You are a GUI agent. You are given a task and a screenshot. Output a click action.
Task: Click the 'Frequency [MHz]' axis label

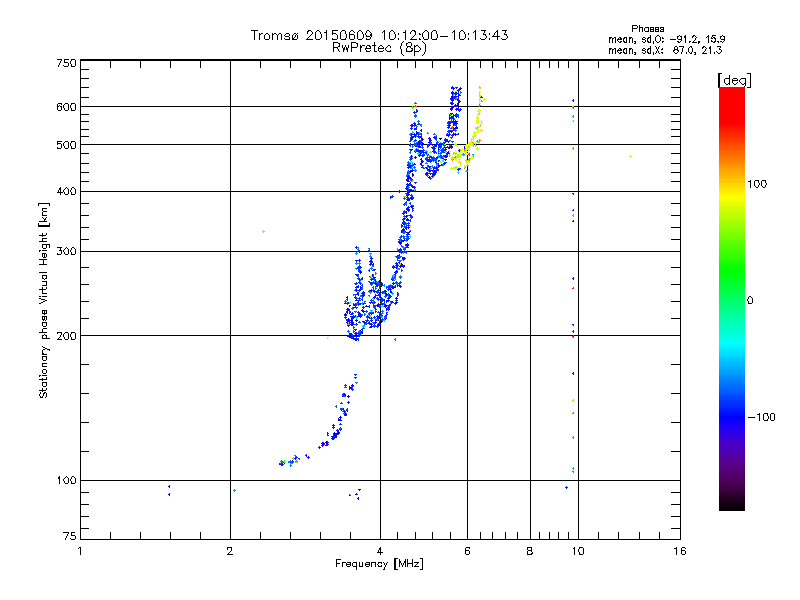click(379, 564)
